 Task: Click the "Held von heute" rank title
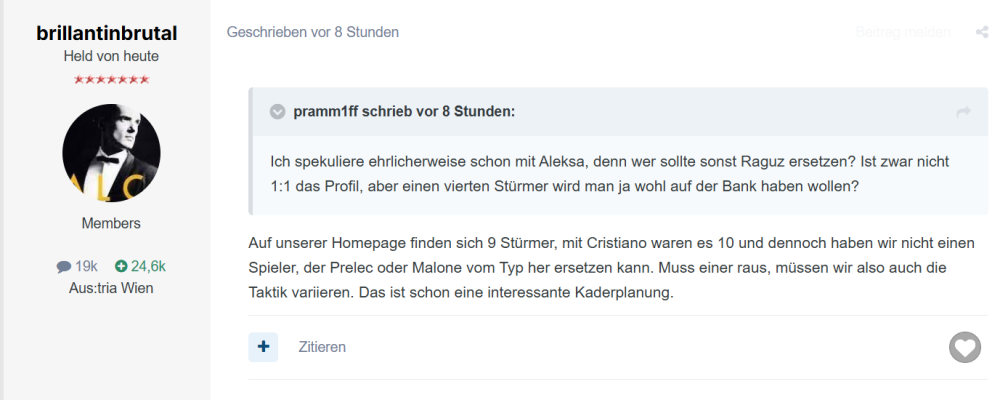(x=111, y=56)
